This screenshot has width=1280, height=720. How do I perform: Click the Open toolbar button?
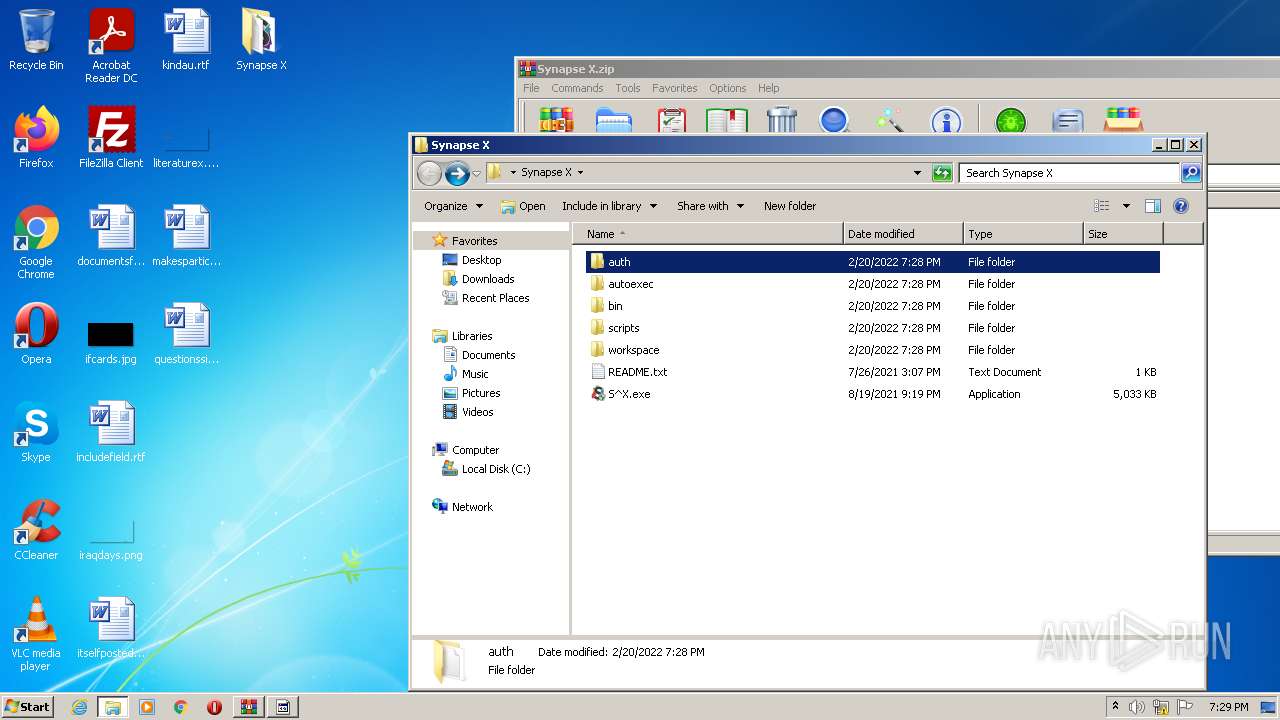pyautogui.click(x=523, y=206)
